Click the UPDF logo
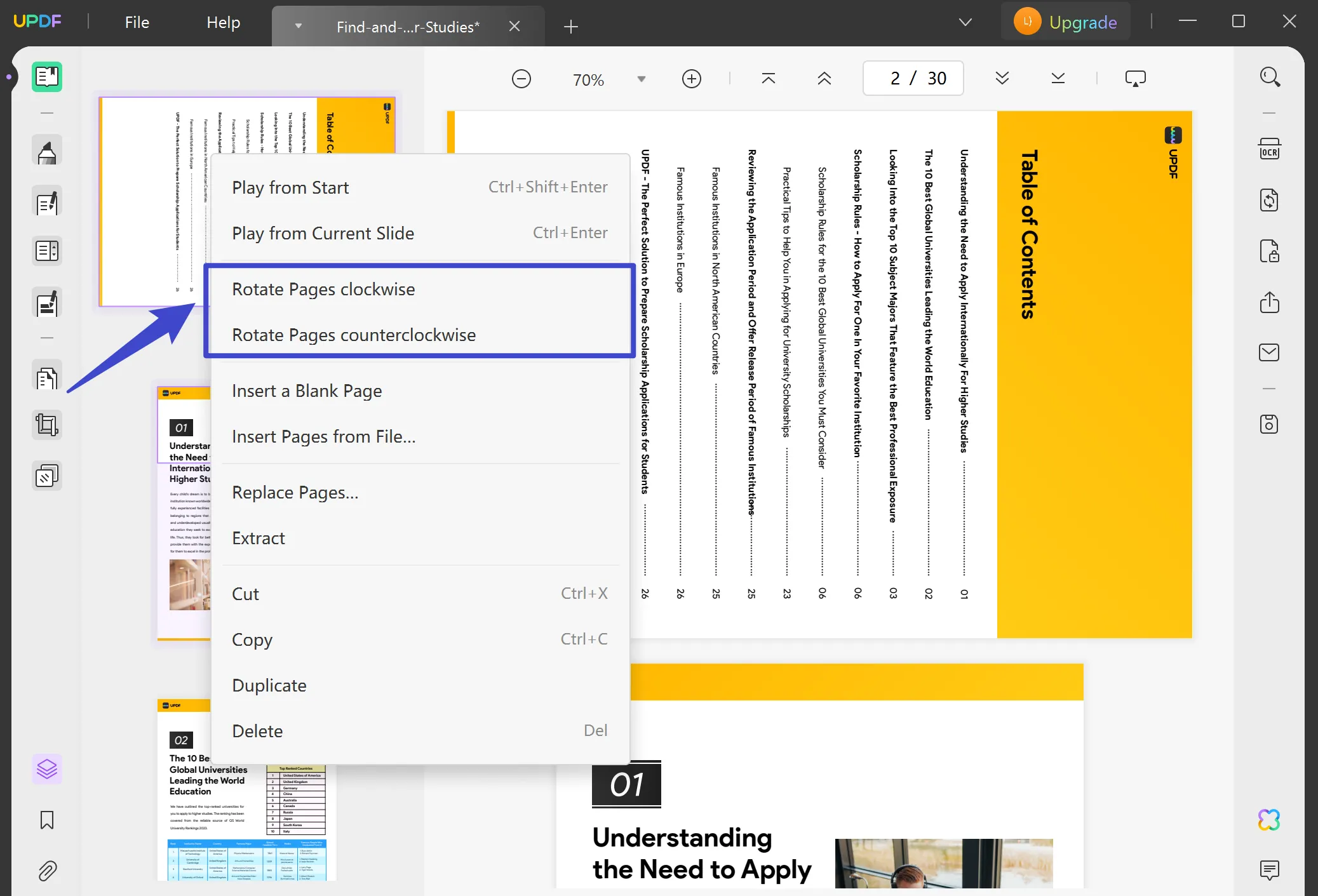The image size is (1318, 896). (x=37, y=21)
